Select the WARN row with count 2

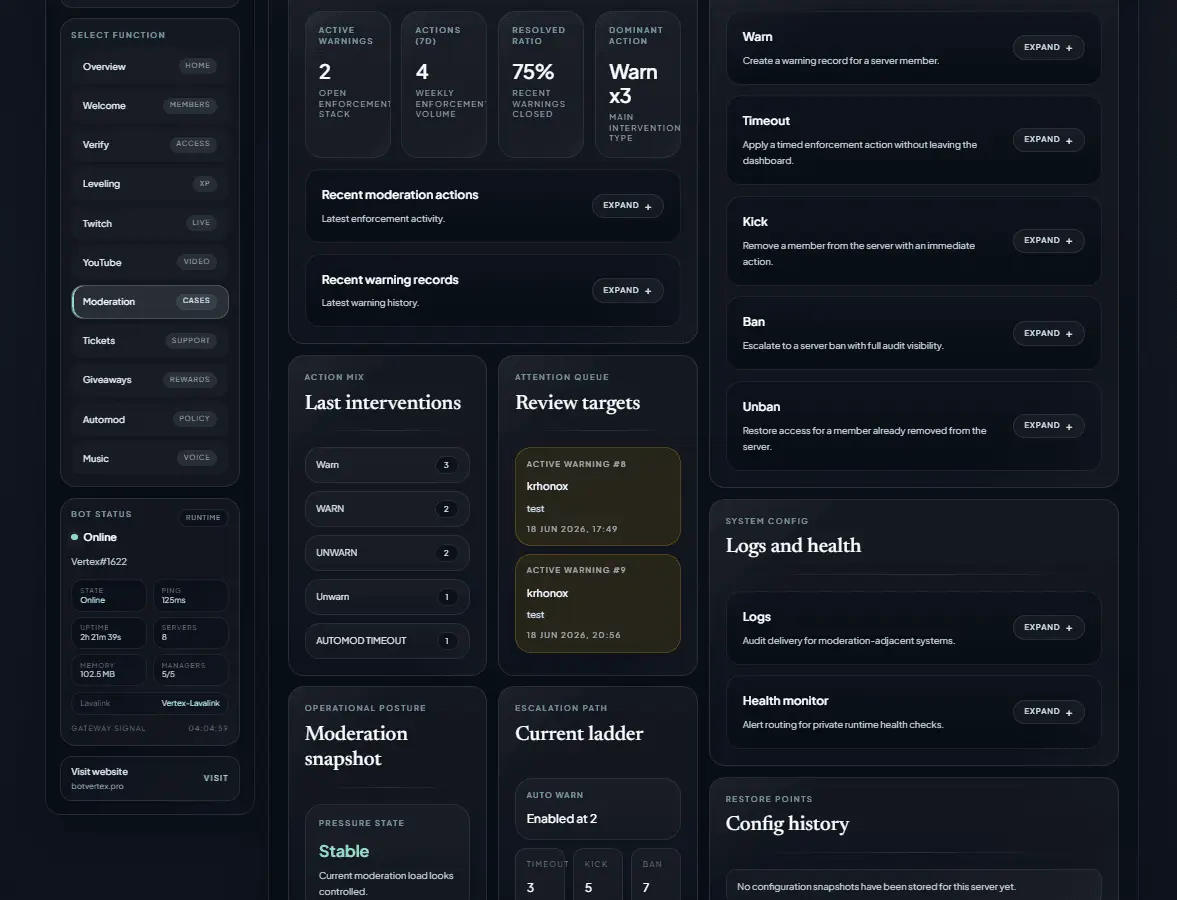pyautogui.click(x=387, y=509)
